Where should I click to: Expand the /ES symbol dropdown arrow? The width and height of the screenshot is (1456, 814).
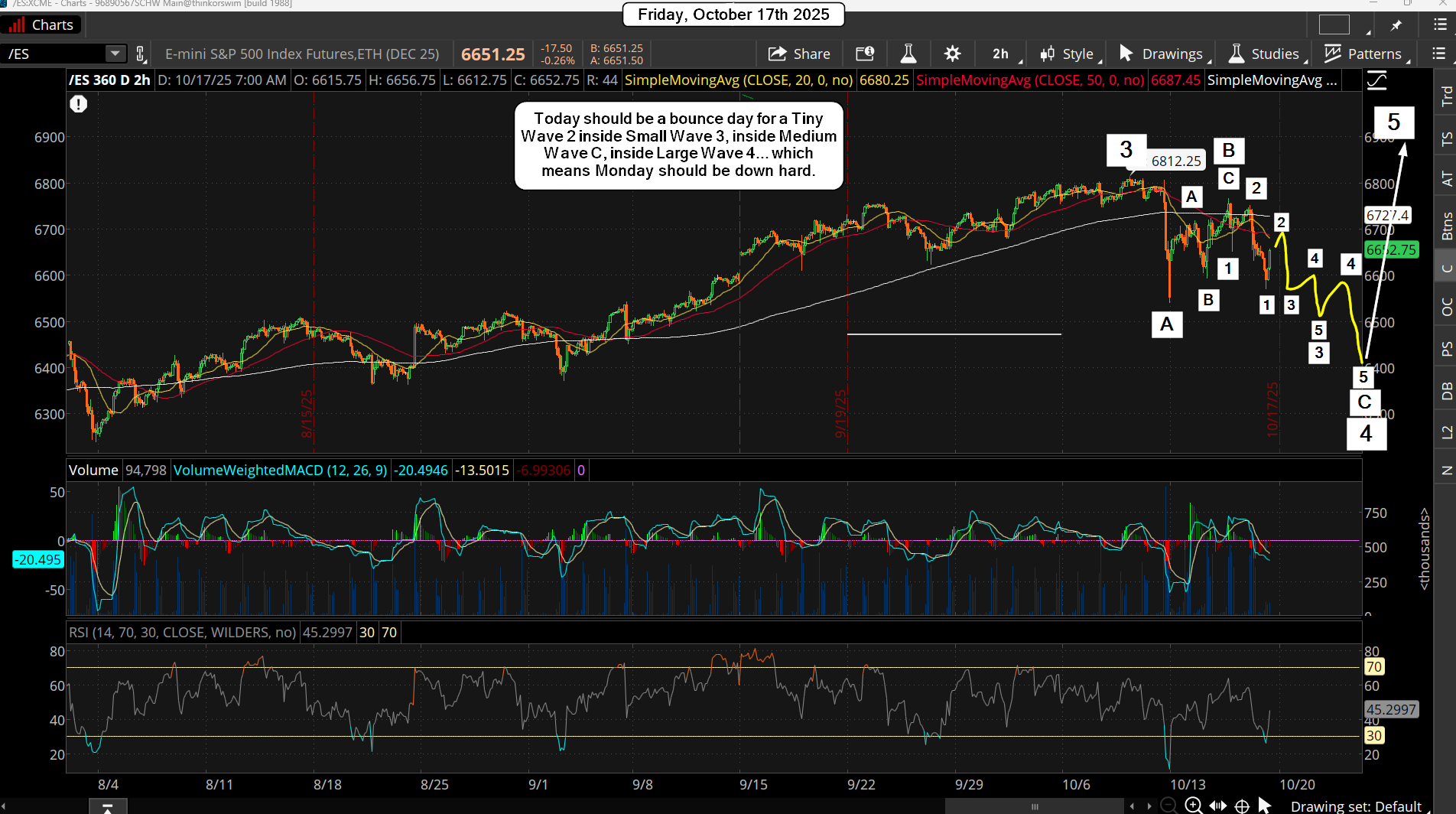pyautogui.click(x=115, y=54)
